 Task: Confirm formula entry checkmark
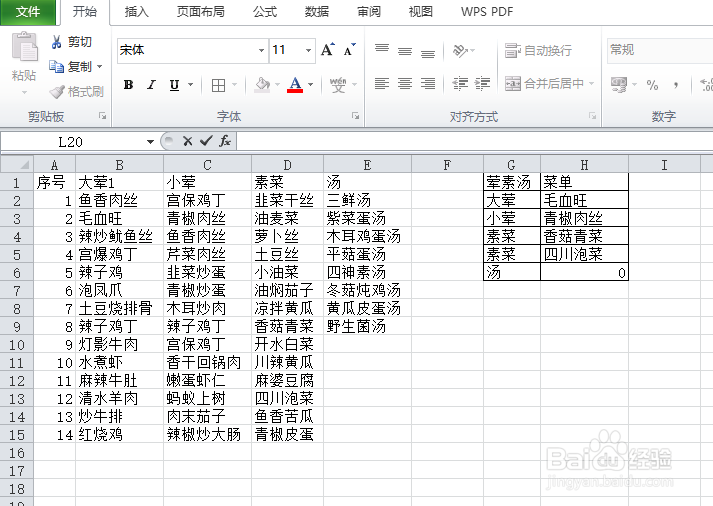tap(206, 141)
